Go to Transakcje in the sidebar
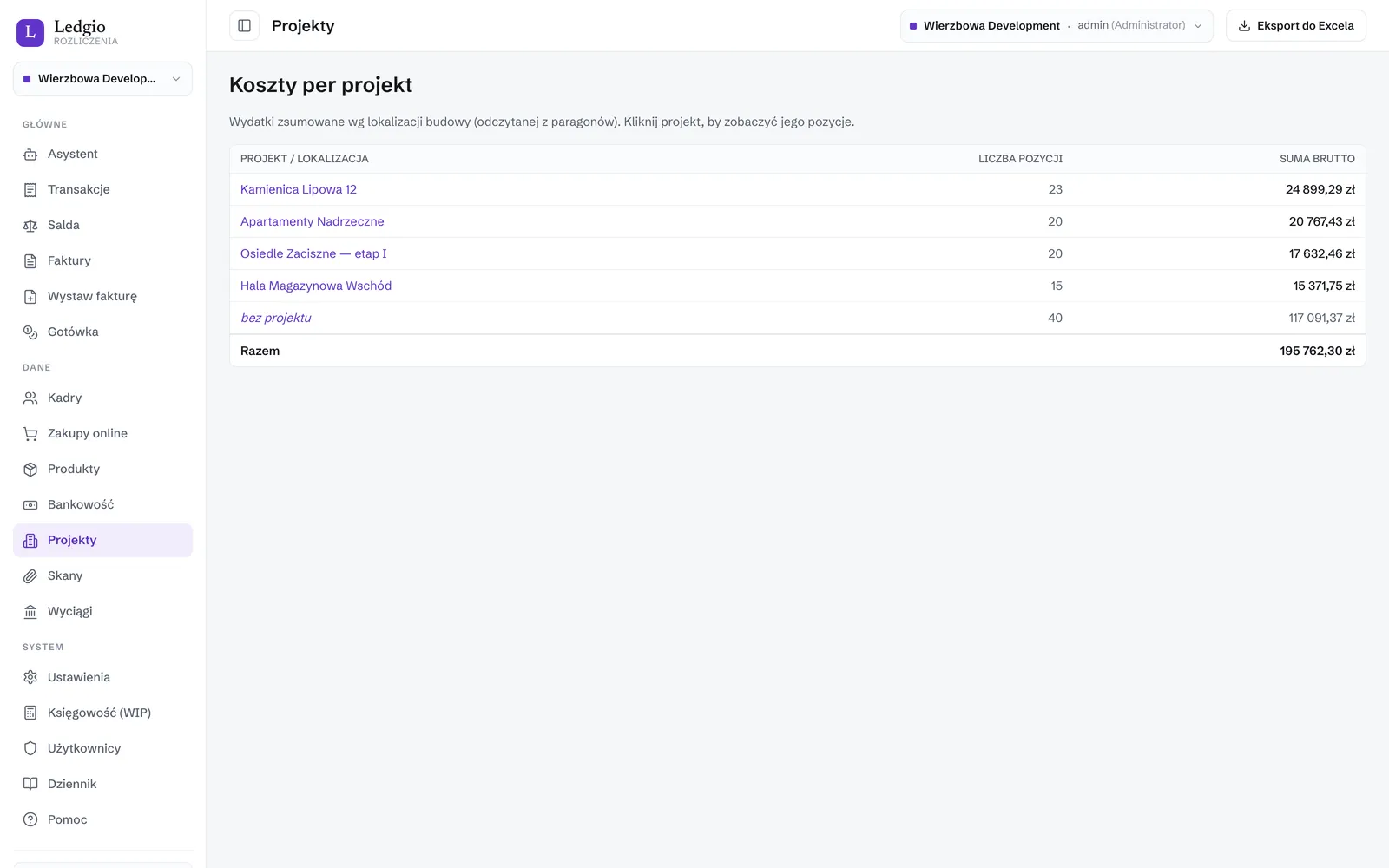This screenshot has width=1389, height=868. (102, 190)
